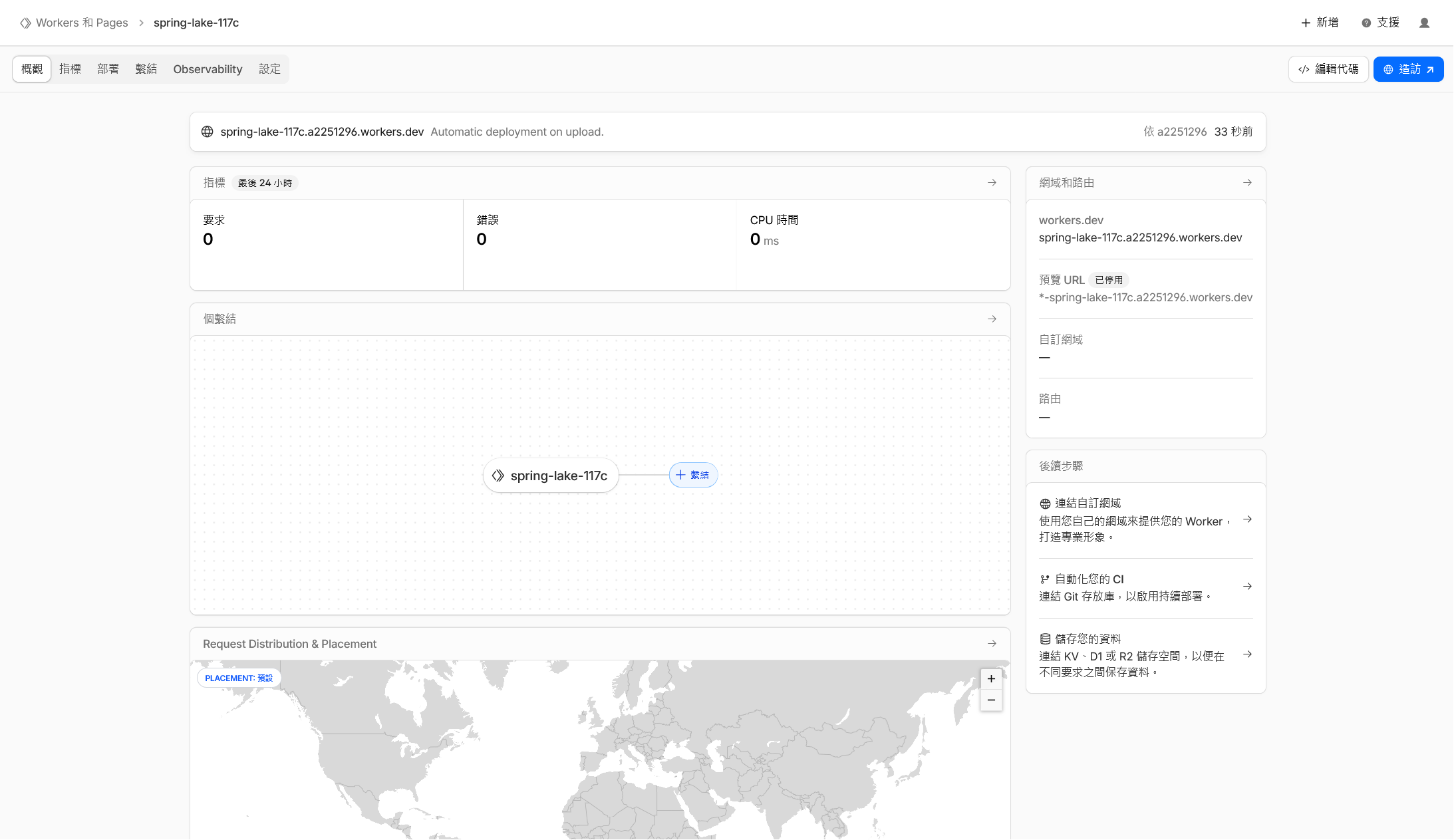Click the globe icon beside workers.dev URL

click(208, 132)
